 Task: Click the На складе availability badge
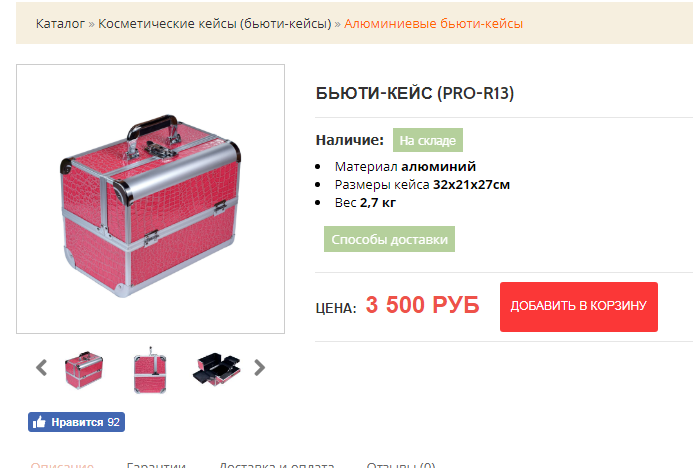pyautogui.click(x=427, y=140)
